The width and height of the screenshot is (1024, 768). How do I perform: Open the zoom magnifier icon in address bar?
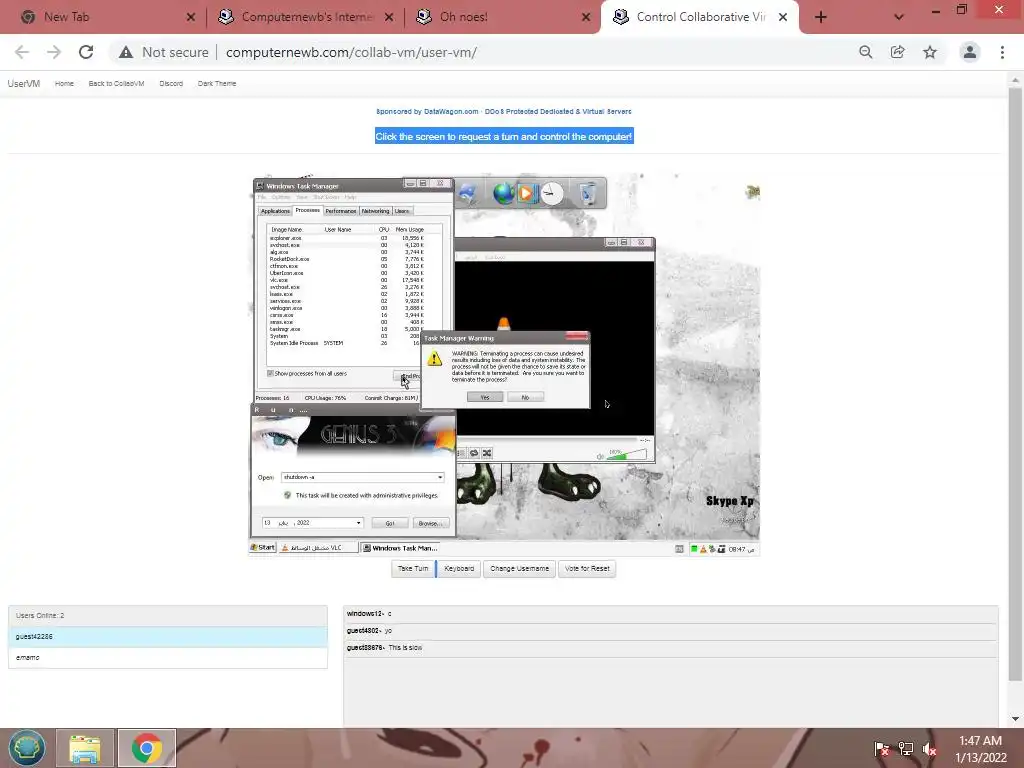point(865,52)
